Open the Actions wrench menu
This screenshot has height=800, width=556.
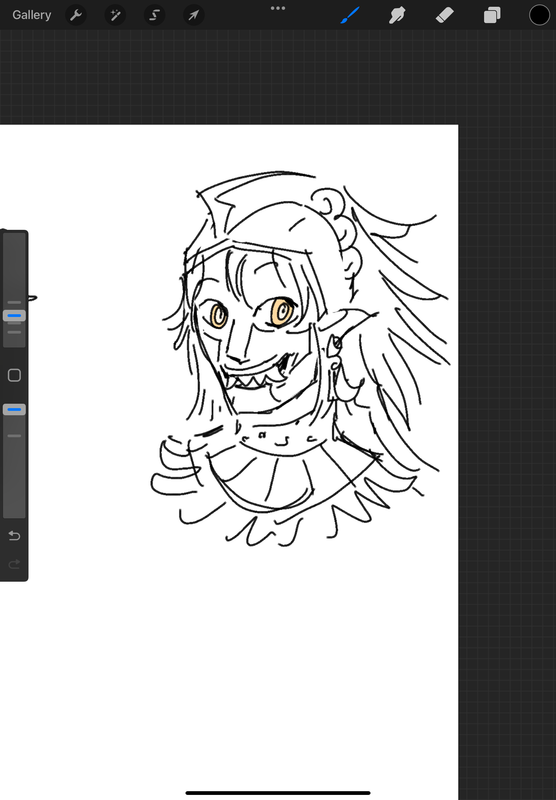pos(76,15)
